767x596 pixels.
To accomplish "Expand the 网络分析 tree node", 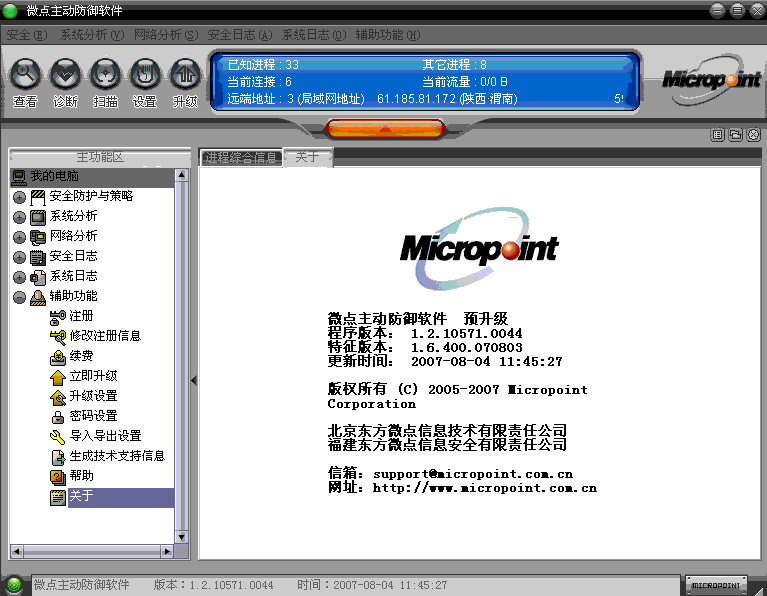I will click(x=19, y=237).
